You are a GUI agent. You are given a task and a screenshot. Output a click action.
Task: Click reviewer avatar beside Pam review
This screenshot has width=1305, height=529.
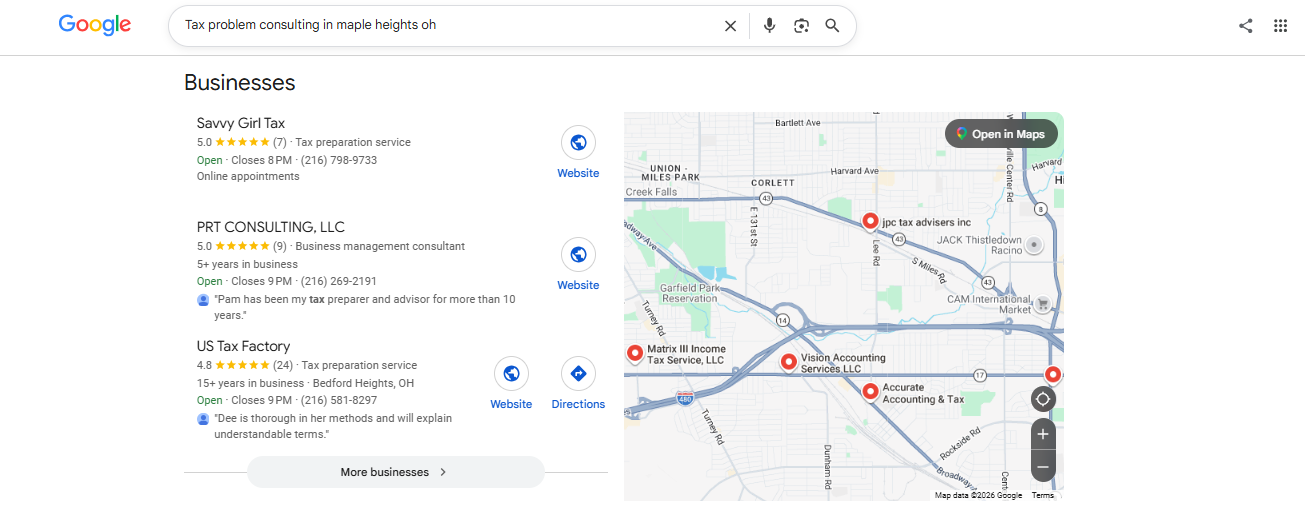203,300
